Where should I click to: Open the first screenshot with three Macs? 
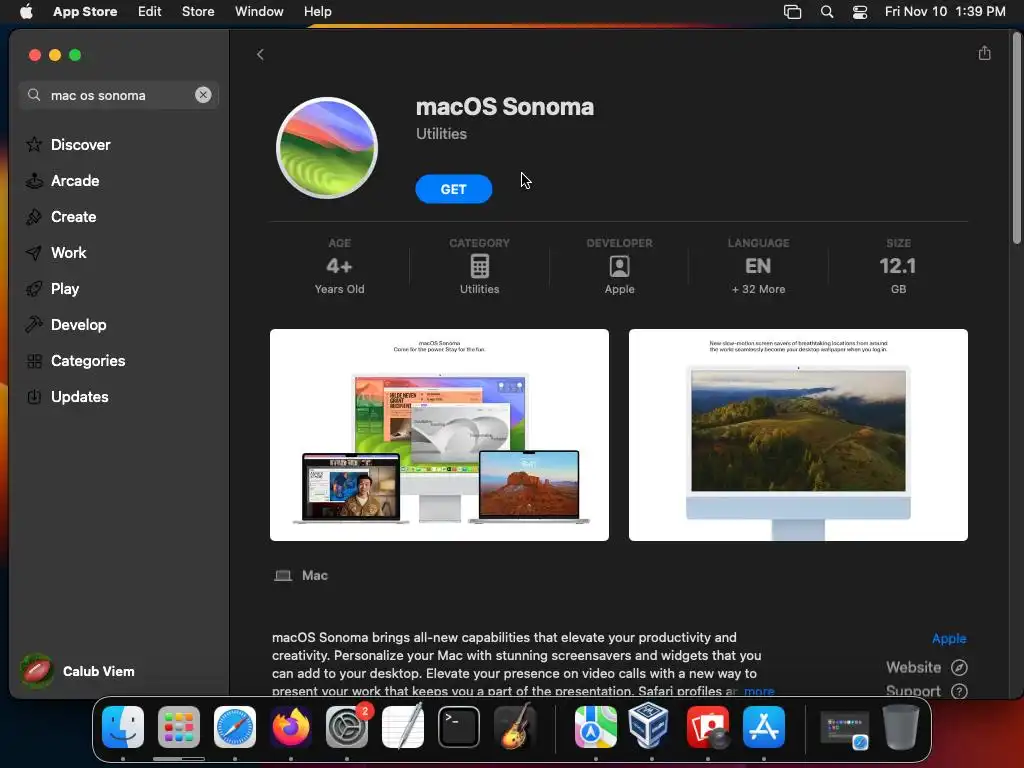(439, 435)
